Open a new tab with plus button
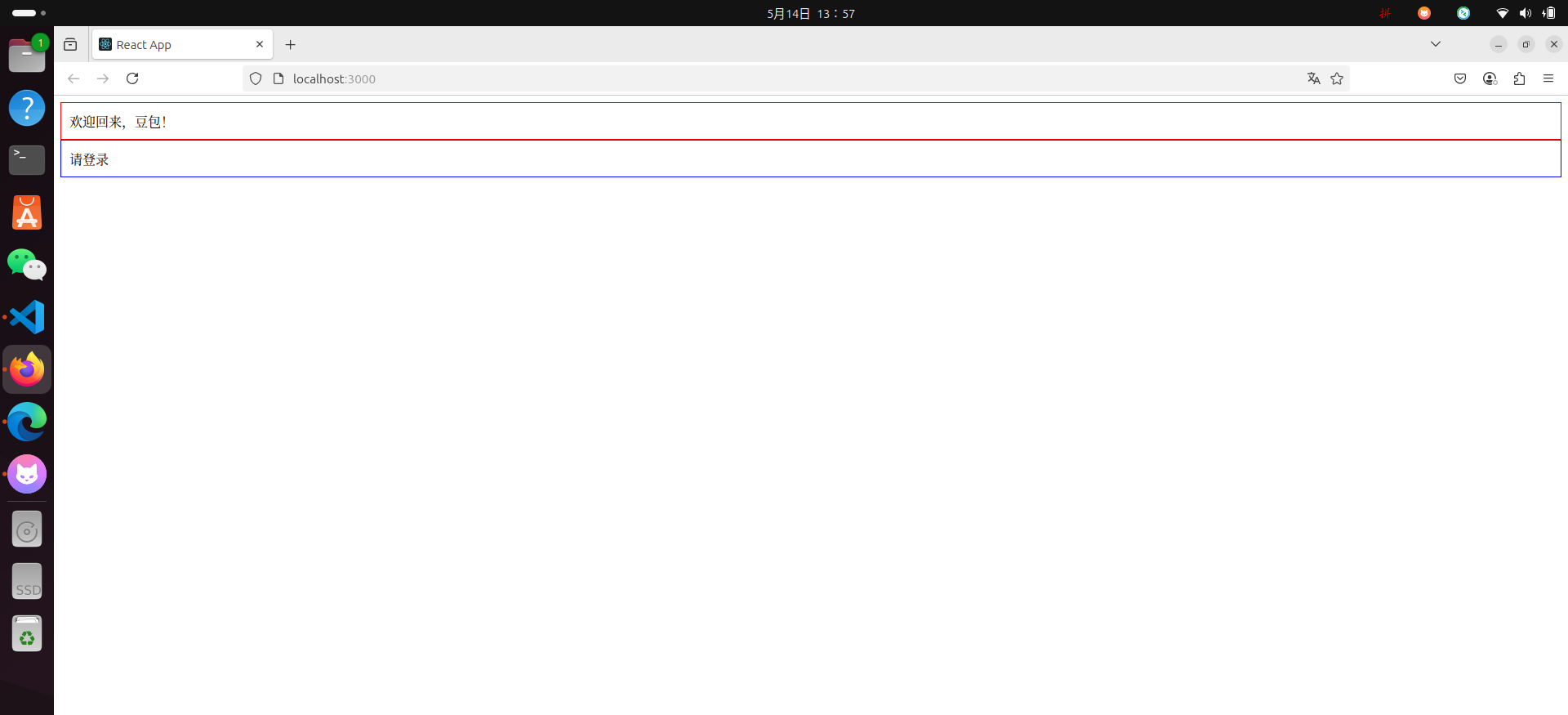Screen dimensions: 1568x715 click(291, 45)
